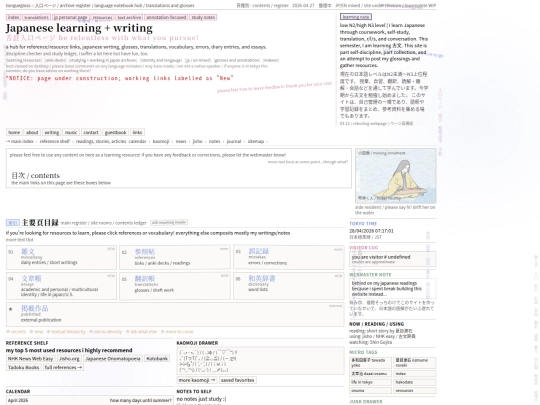Image resolution: width=540 pixels, height=405 pixels.
Task: Click the red page under construction notice
Action: coord(120,78)
